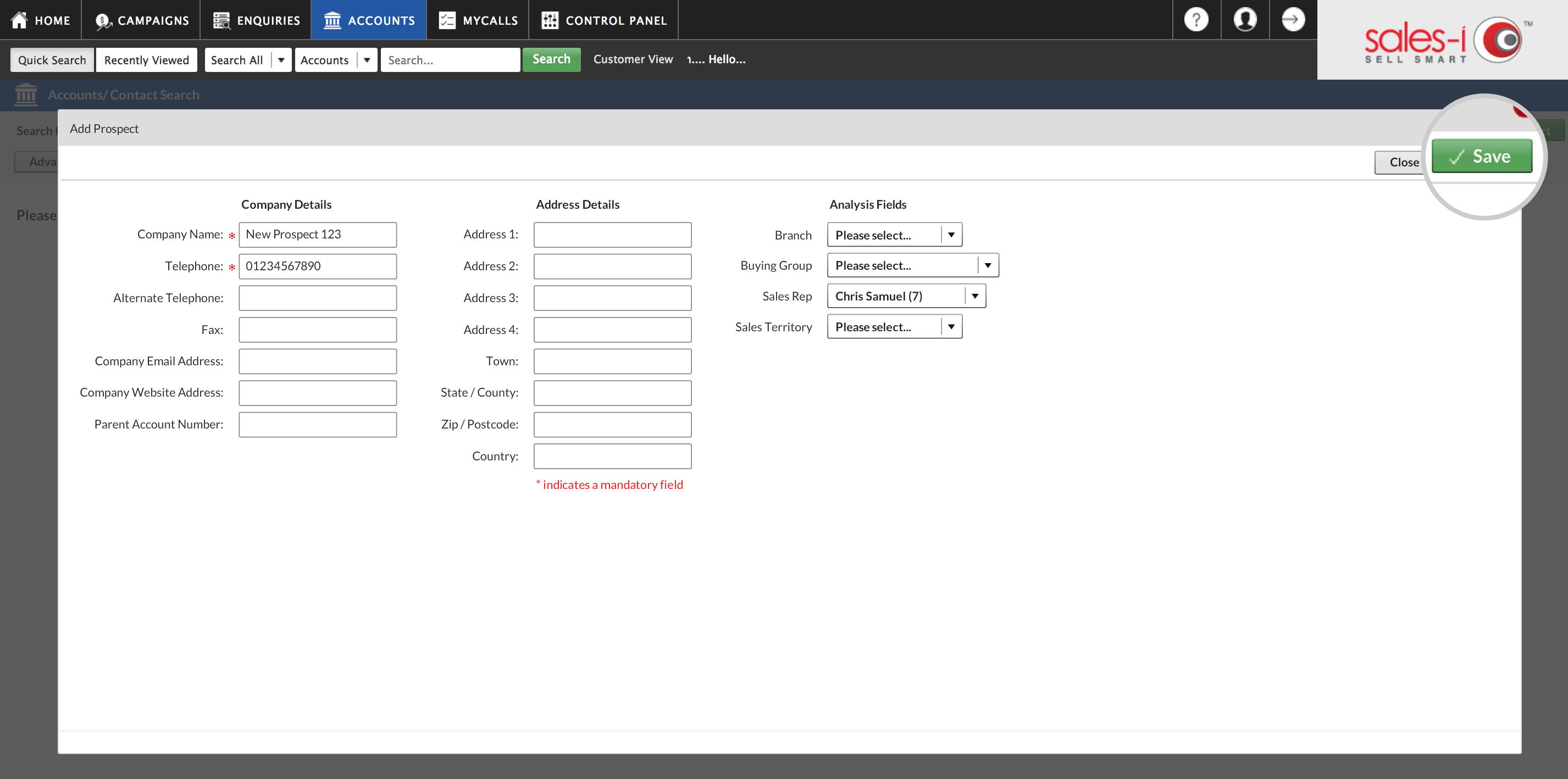Click the State / County field

coord(612,393)
